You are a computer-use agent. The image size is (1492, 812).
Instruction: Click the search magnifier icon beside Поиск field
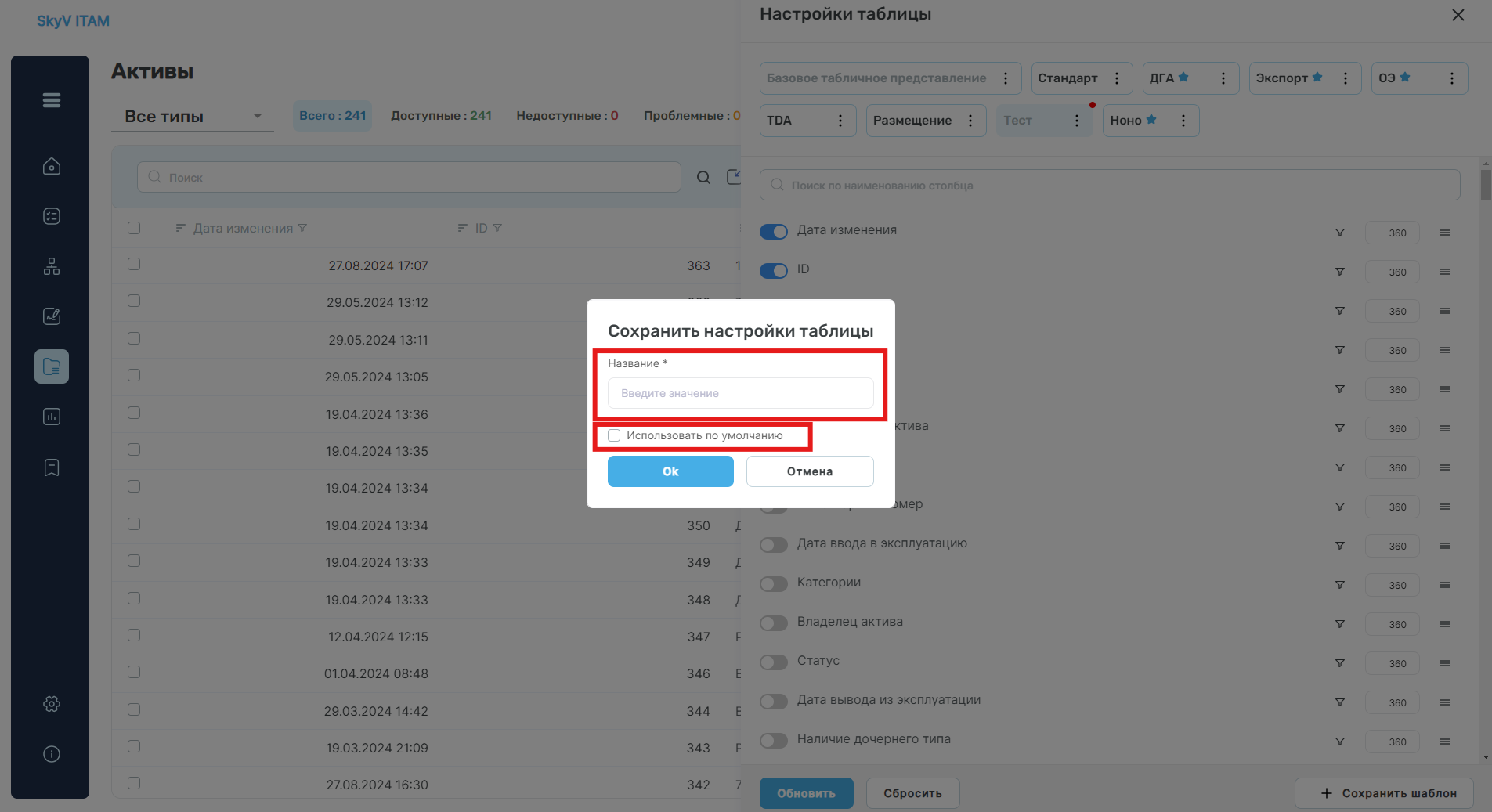pyautogui.click(x=703, y=178)
